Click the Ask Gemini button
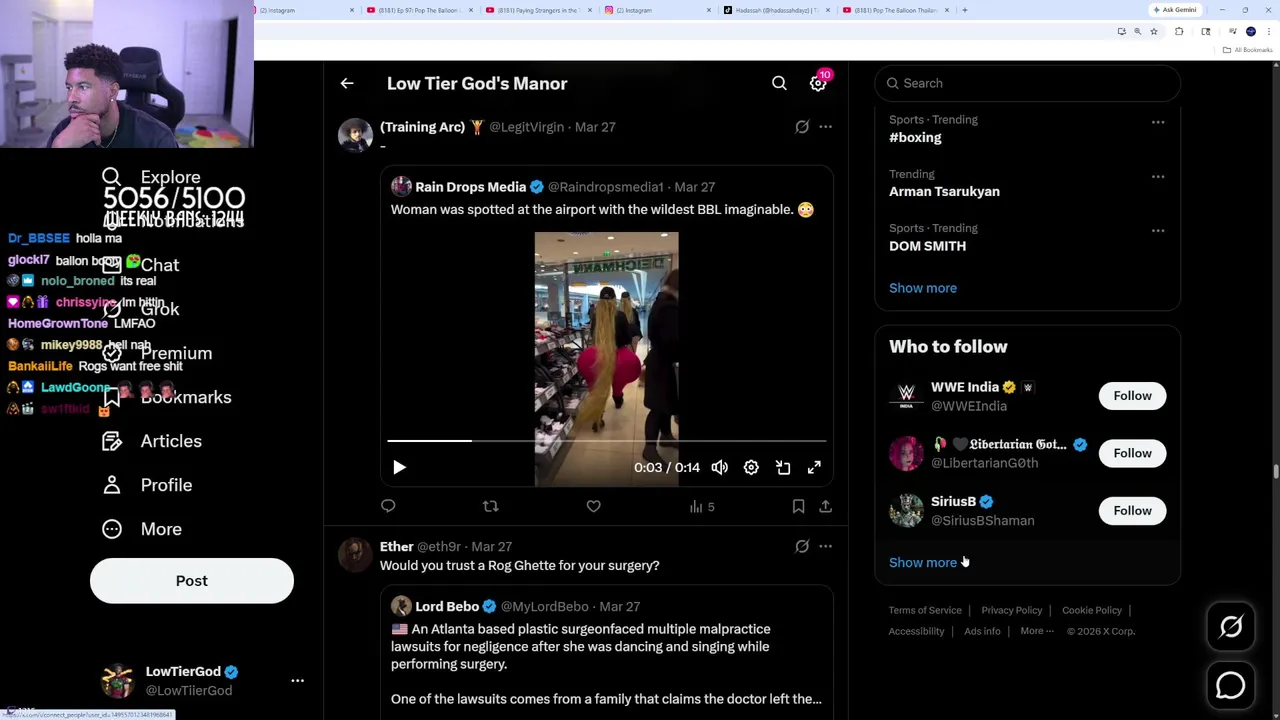This screenshot has height=720, width=1280. click(x=1174, y=10)
